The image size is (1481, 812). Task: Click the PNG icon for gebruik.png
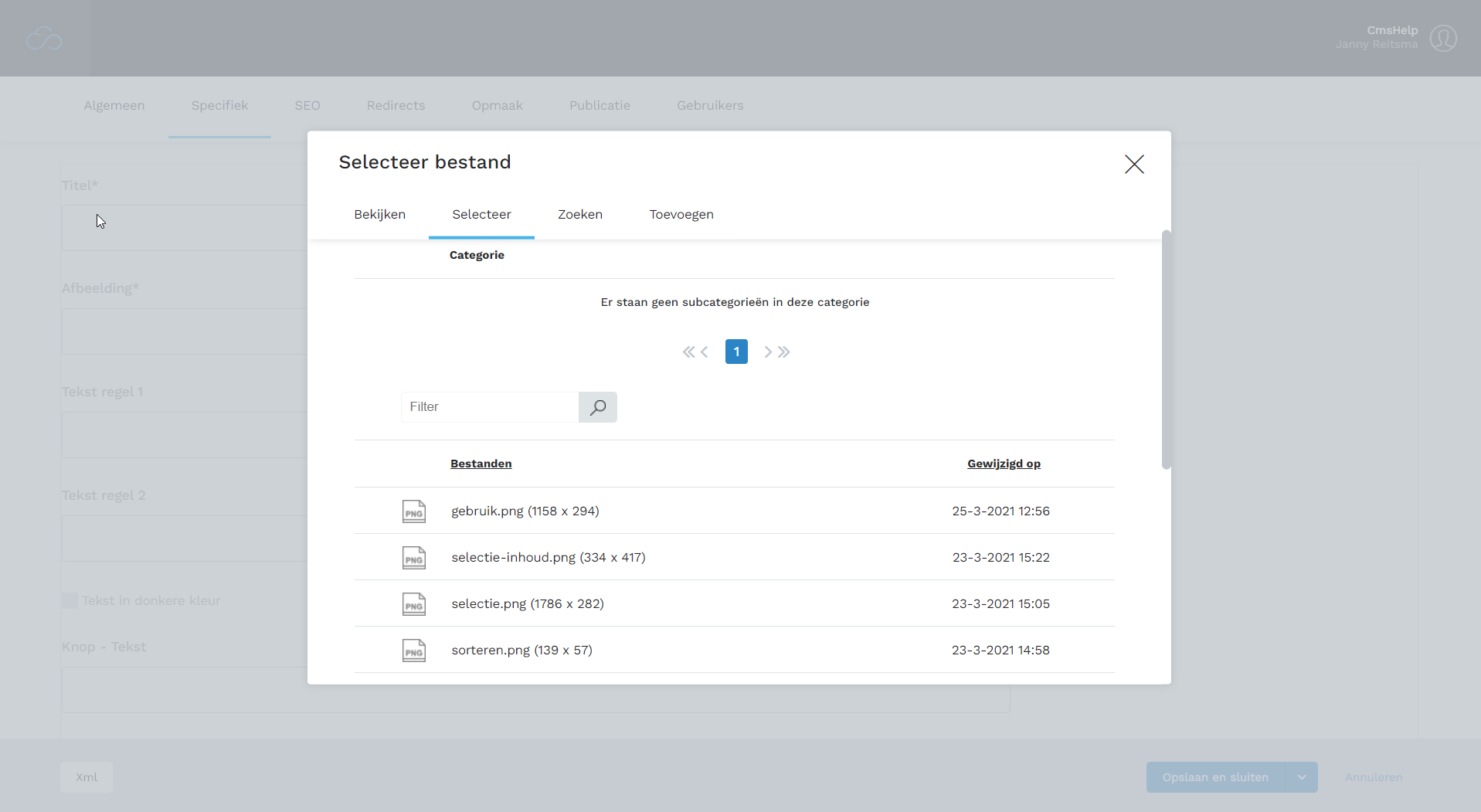(413, 511)
